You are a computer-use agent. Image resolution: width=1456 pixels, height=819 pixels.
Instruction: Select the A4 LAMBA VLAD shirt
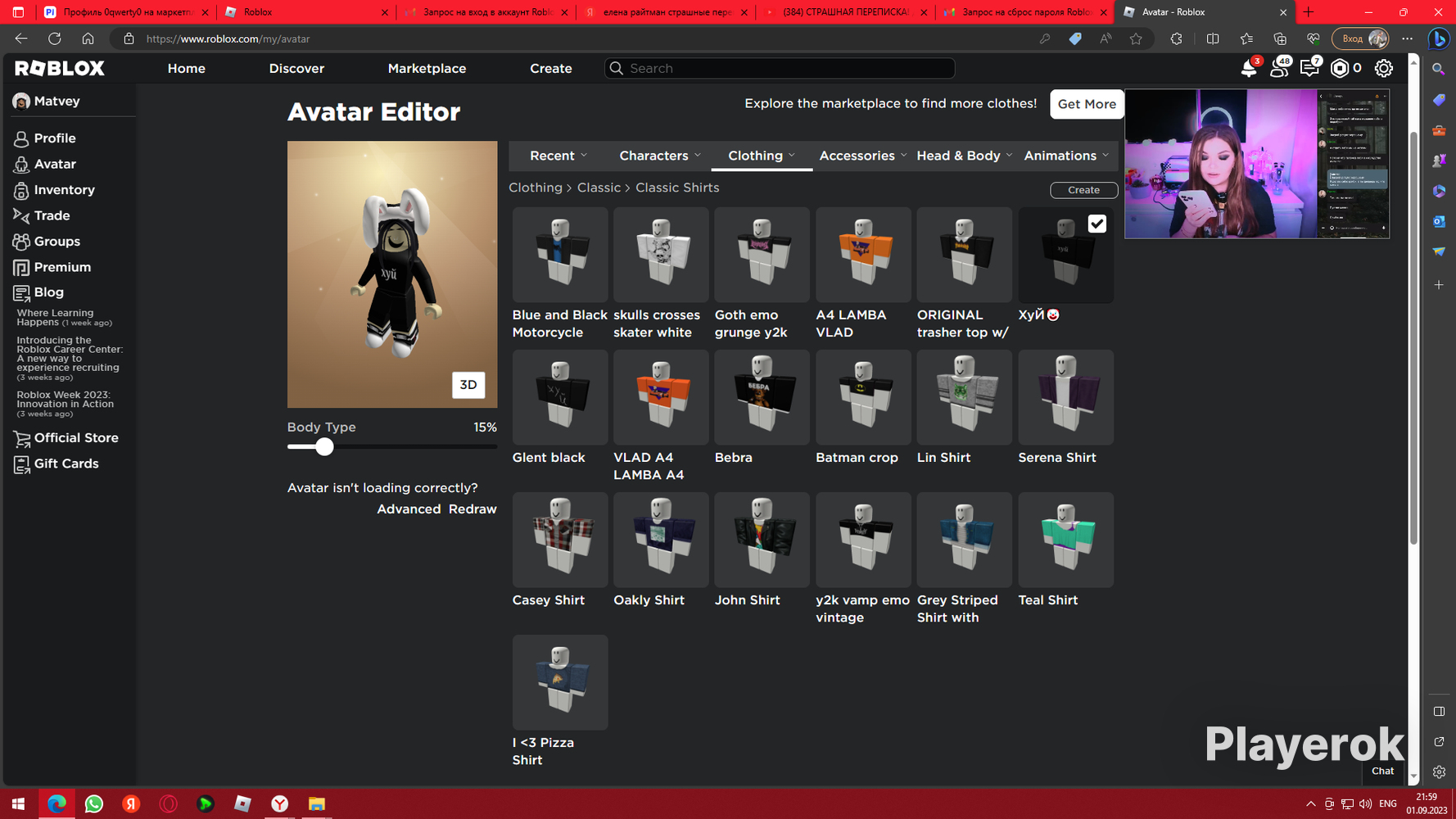coord(863,255)
